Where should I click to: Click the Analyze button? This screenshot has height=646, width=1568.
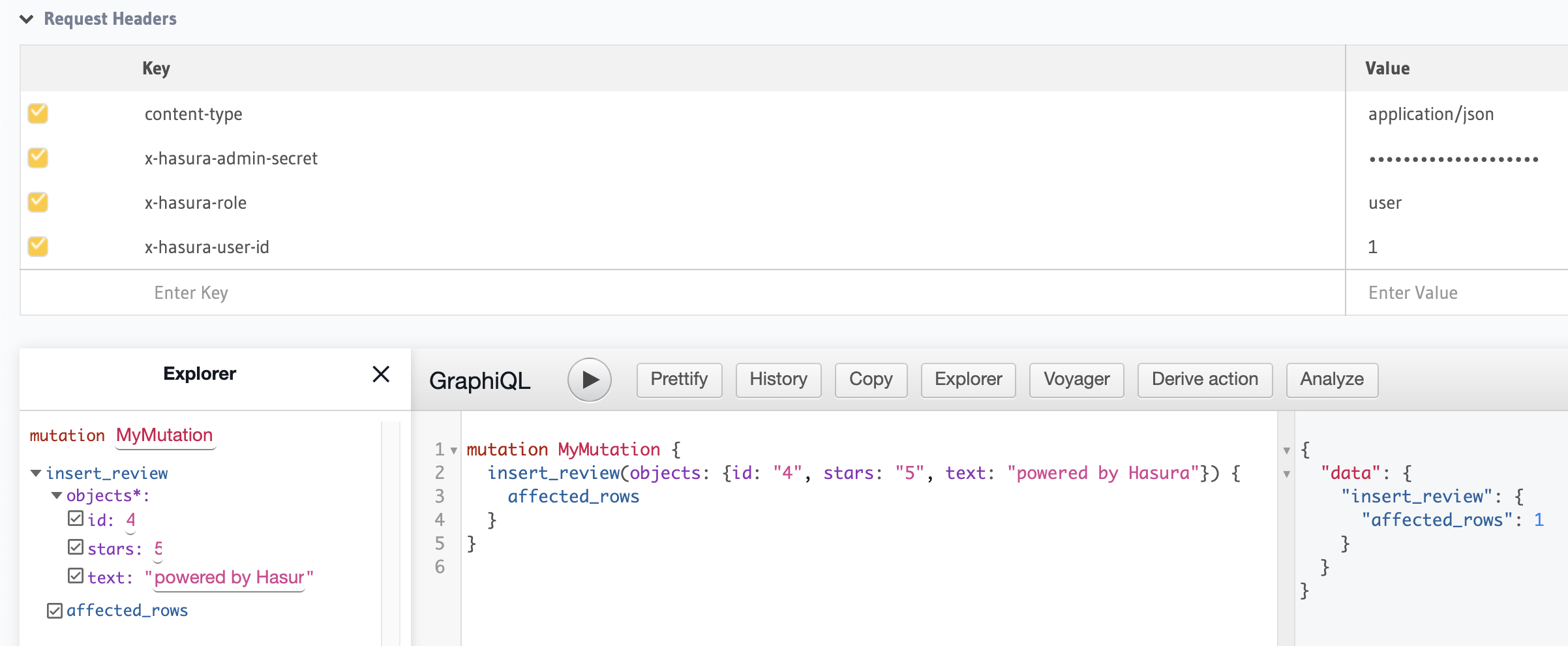coord(1332,380)
